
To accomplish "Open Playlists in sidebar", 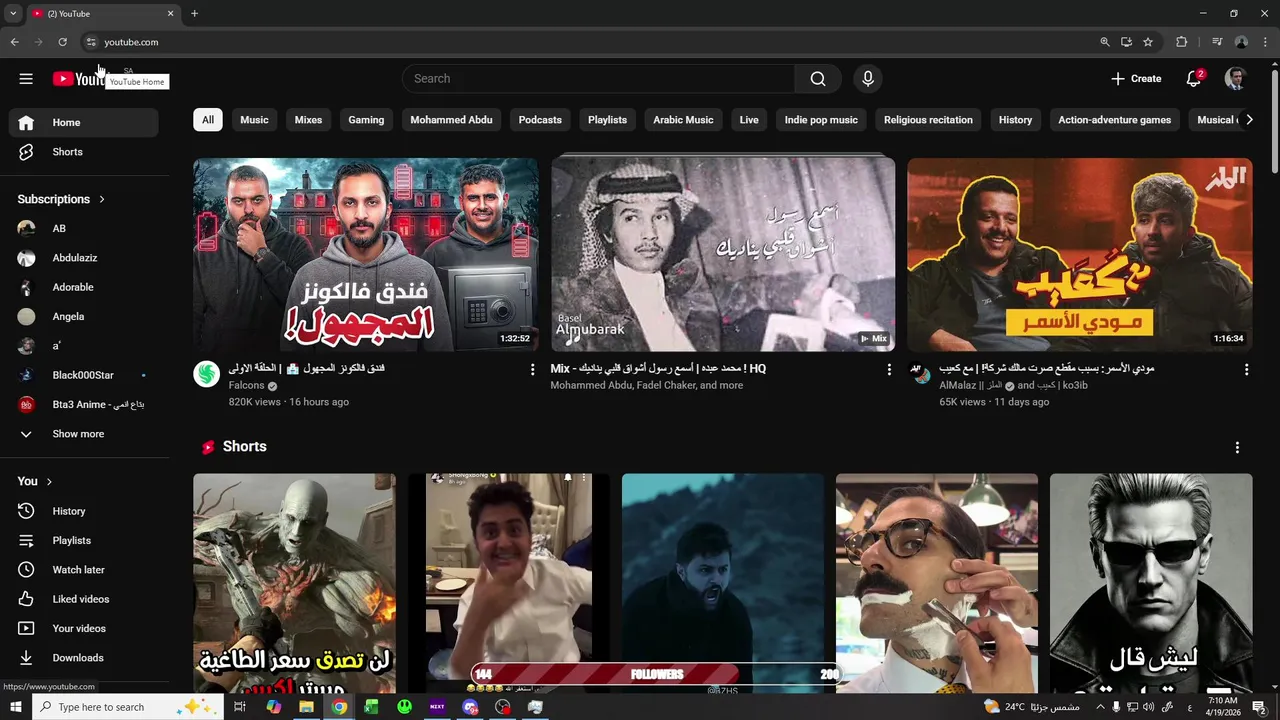I will pyautogui.click(x=83, y=540).
